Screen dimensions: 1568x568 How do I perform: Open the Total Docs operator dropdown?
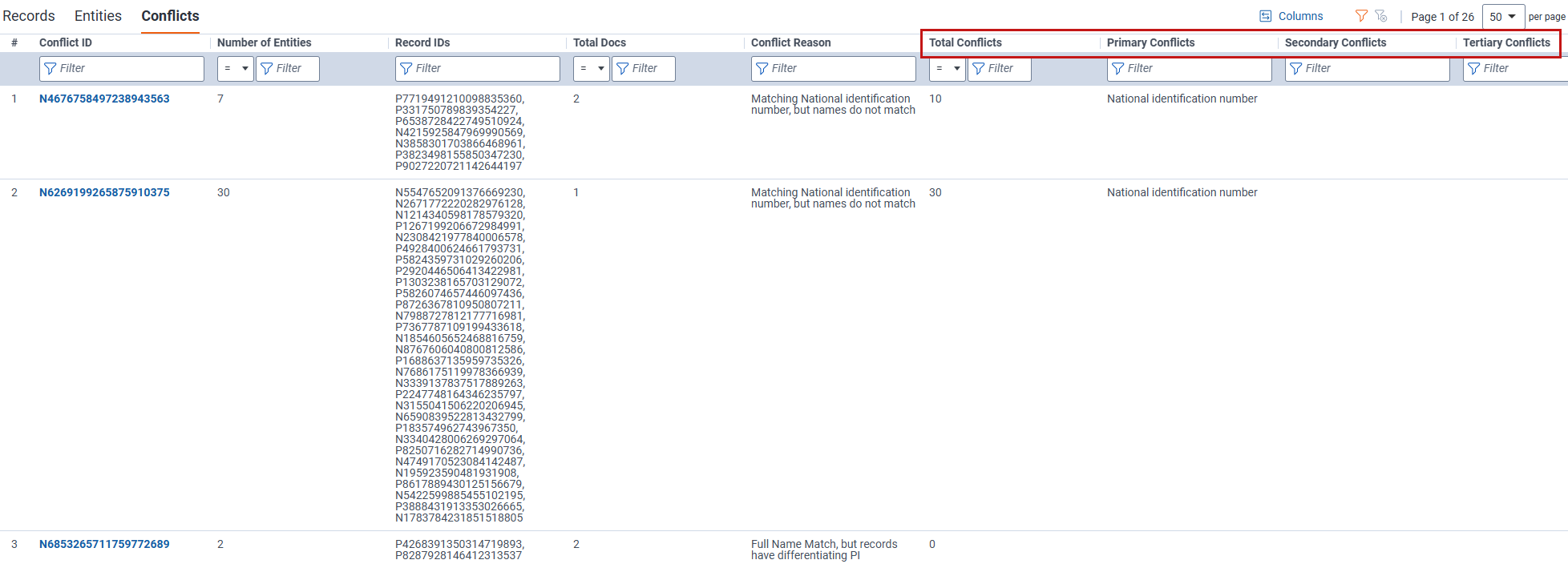(592, 69)
